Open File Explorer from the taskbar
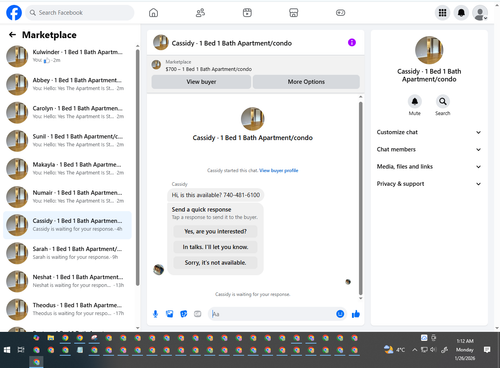Image resolution: width=500 pixels, height=368 pixels. coord(51,338)
